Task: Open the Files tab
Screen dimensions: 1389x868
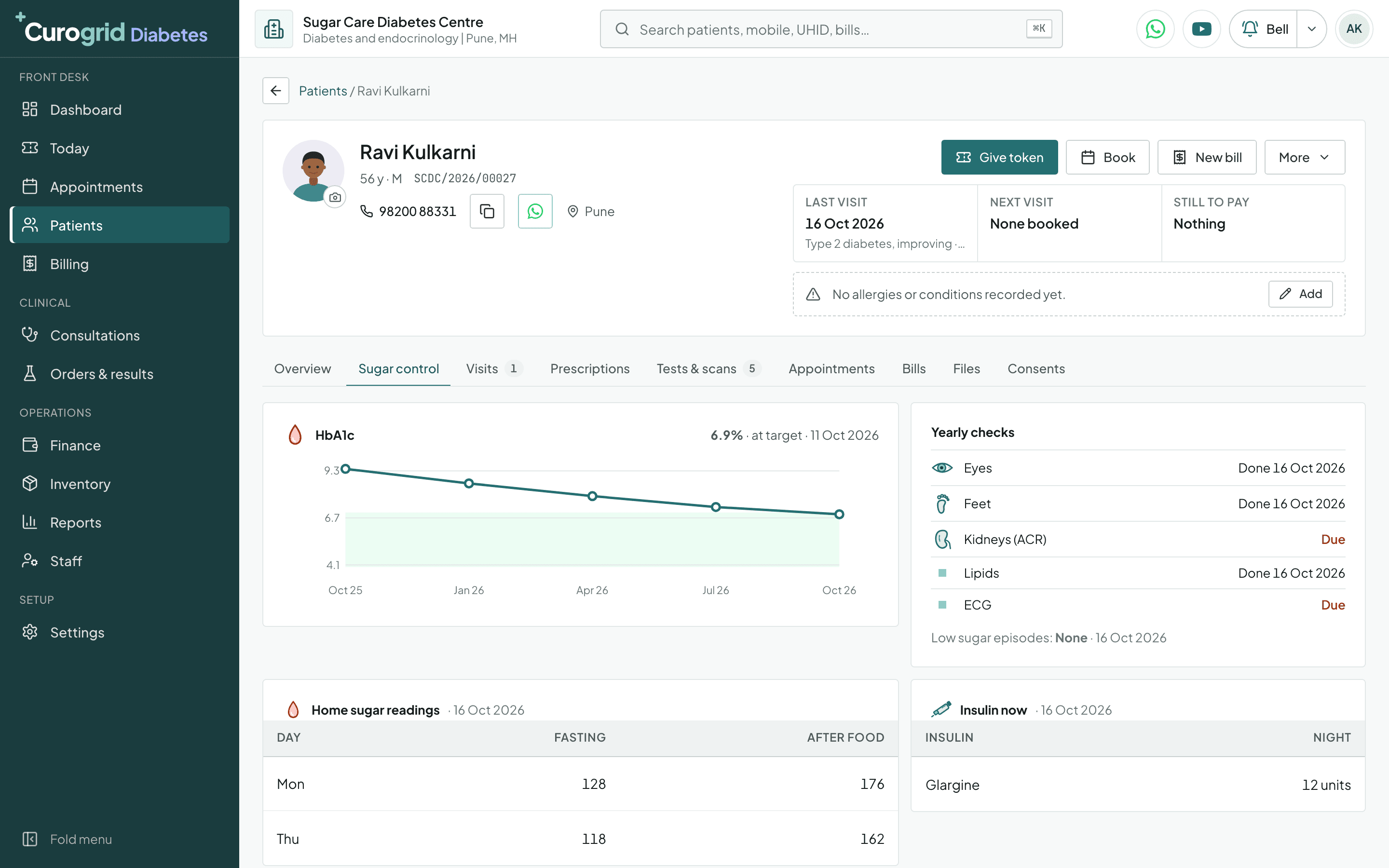Action: pyautogui.click(x=967, y=368)
